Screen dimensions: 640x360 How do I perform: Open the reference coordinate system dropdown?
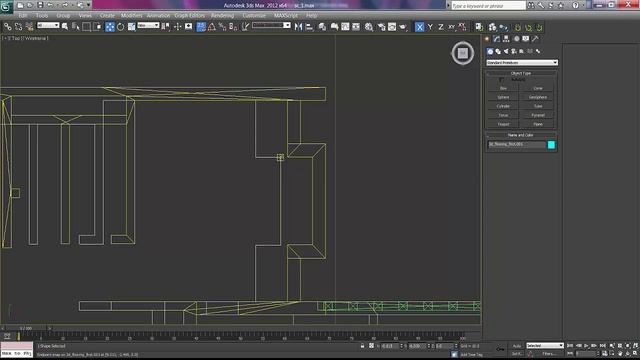(148, 25)
